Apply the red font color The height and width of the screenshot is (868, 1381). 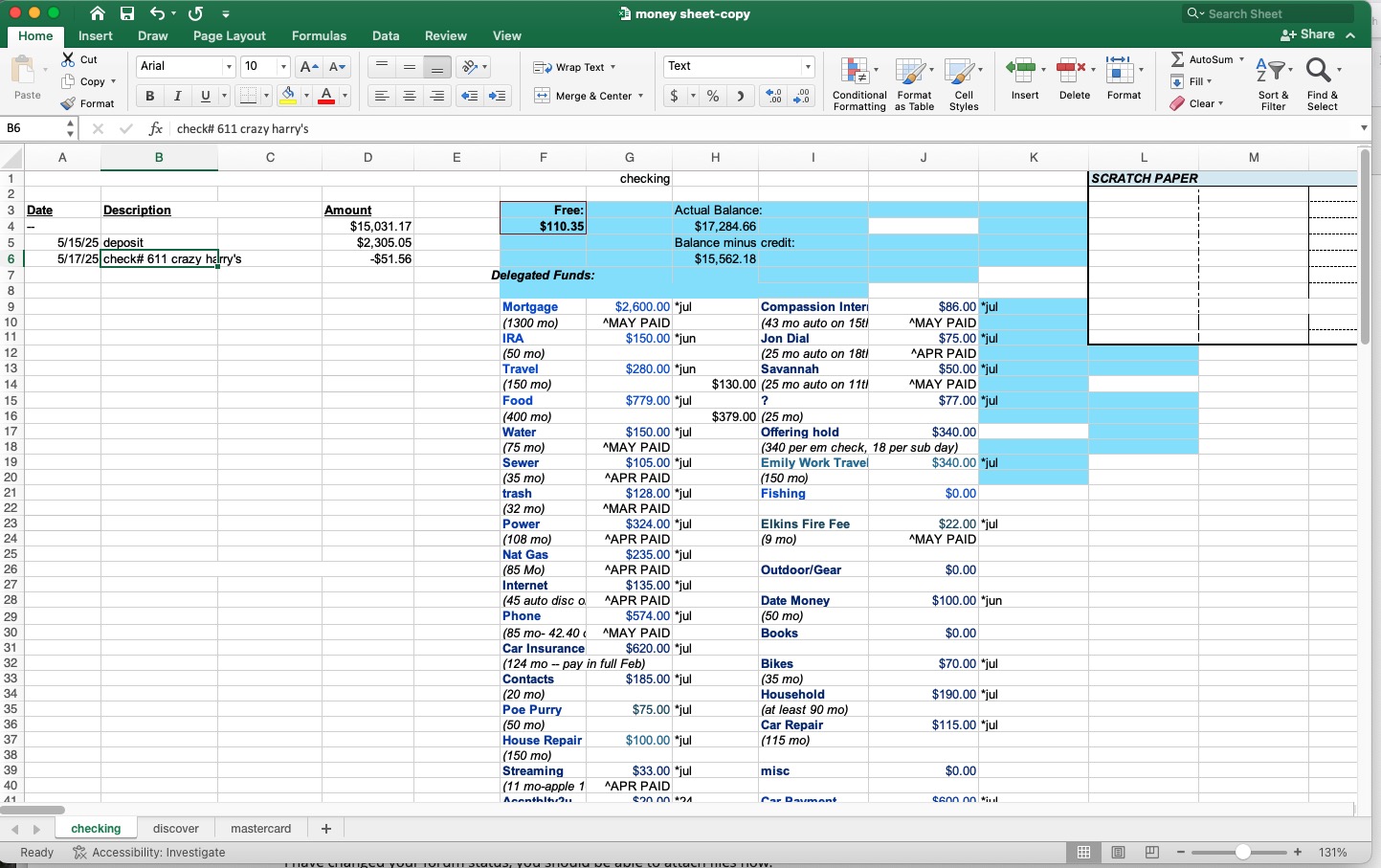[x=326, y=96]
